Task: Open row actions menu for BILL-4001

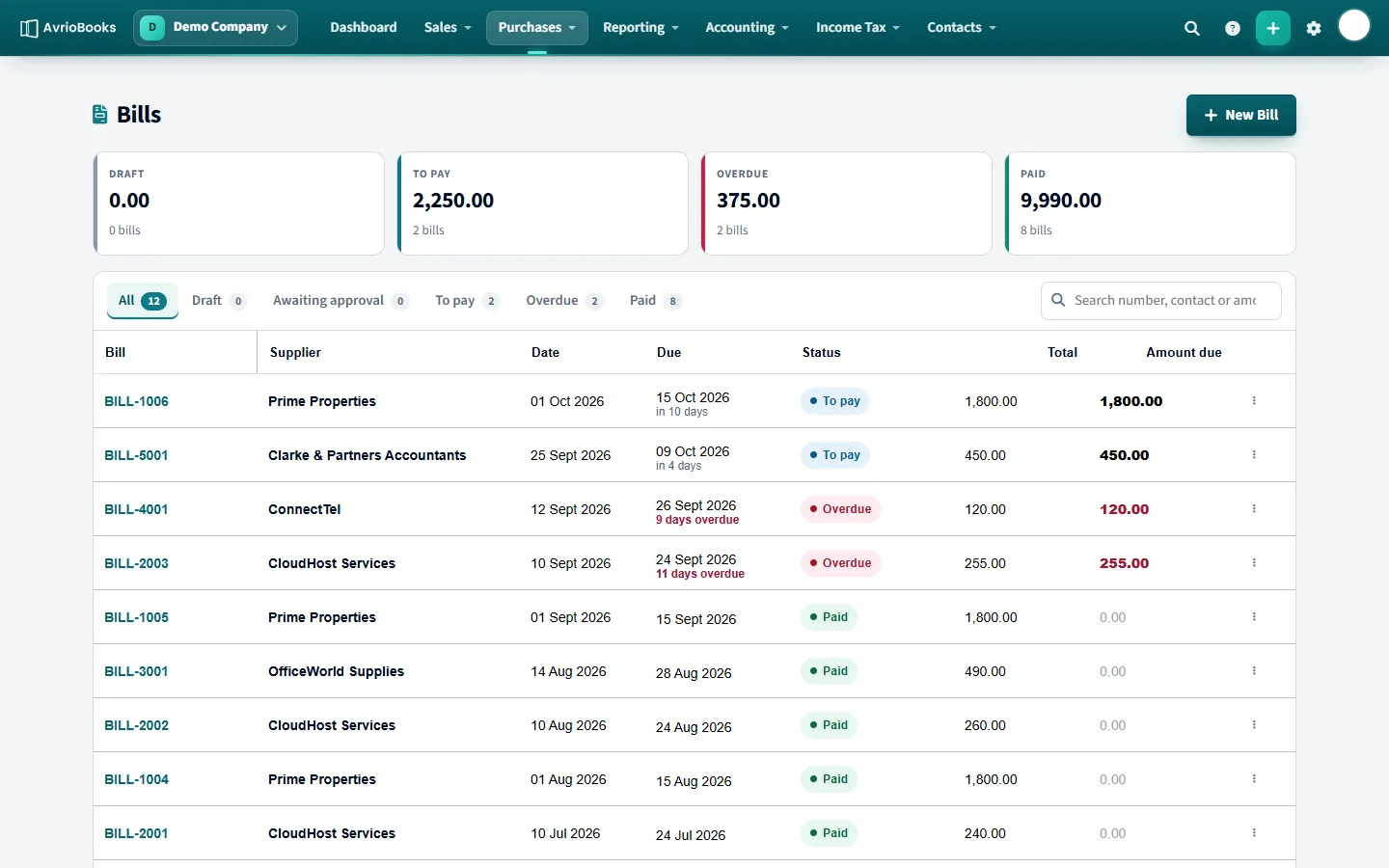Action: tap(1254, 509)
